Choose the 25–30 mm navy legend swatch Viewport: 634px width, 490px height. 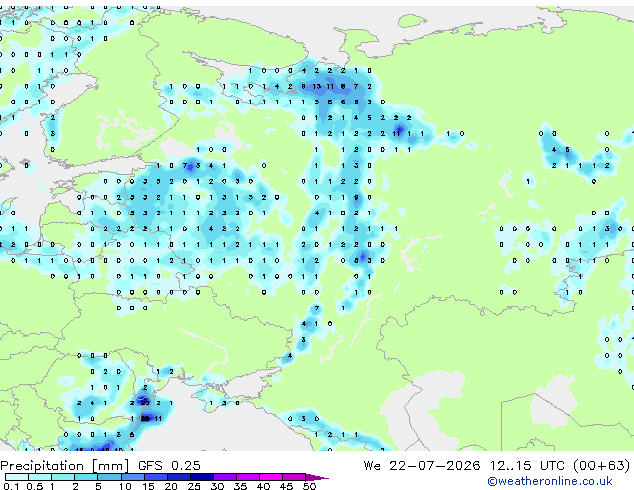tap(201, 477)
